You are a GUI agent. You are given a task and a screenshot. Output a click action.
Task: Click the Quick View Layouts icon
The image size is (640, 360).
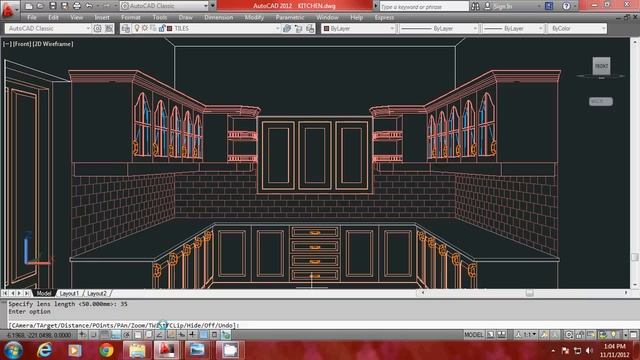[491, 335]
